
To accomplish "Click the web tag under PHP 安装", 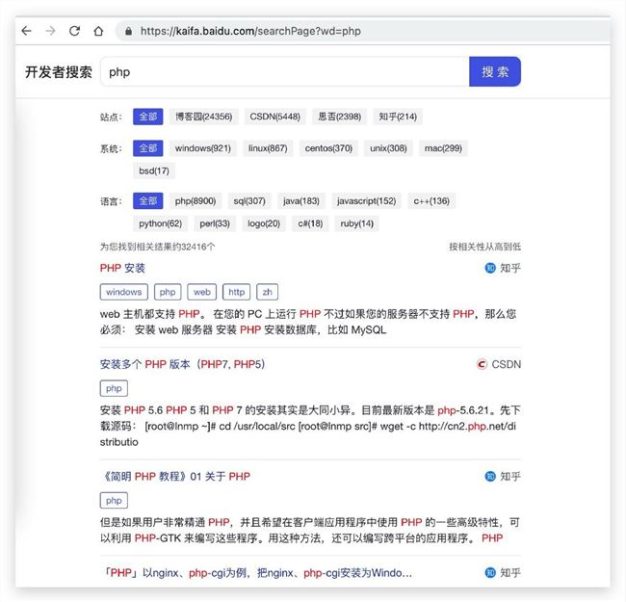I will [202, 292].
